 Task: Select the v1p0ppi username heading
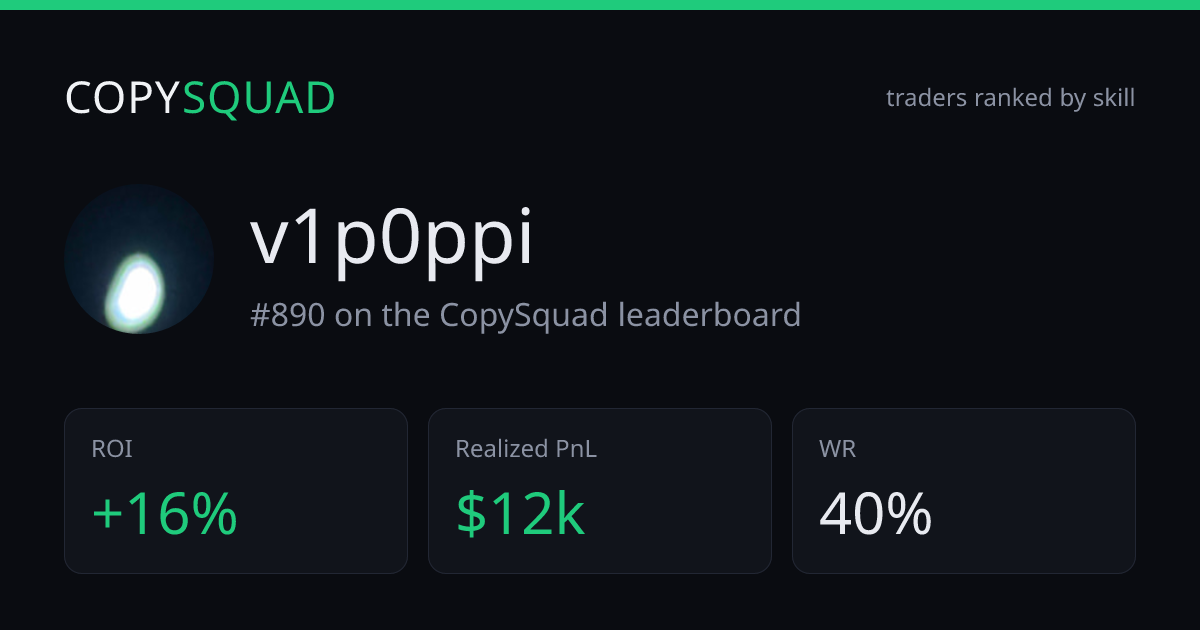(392, 241)
